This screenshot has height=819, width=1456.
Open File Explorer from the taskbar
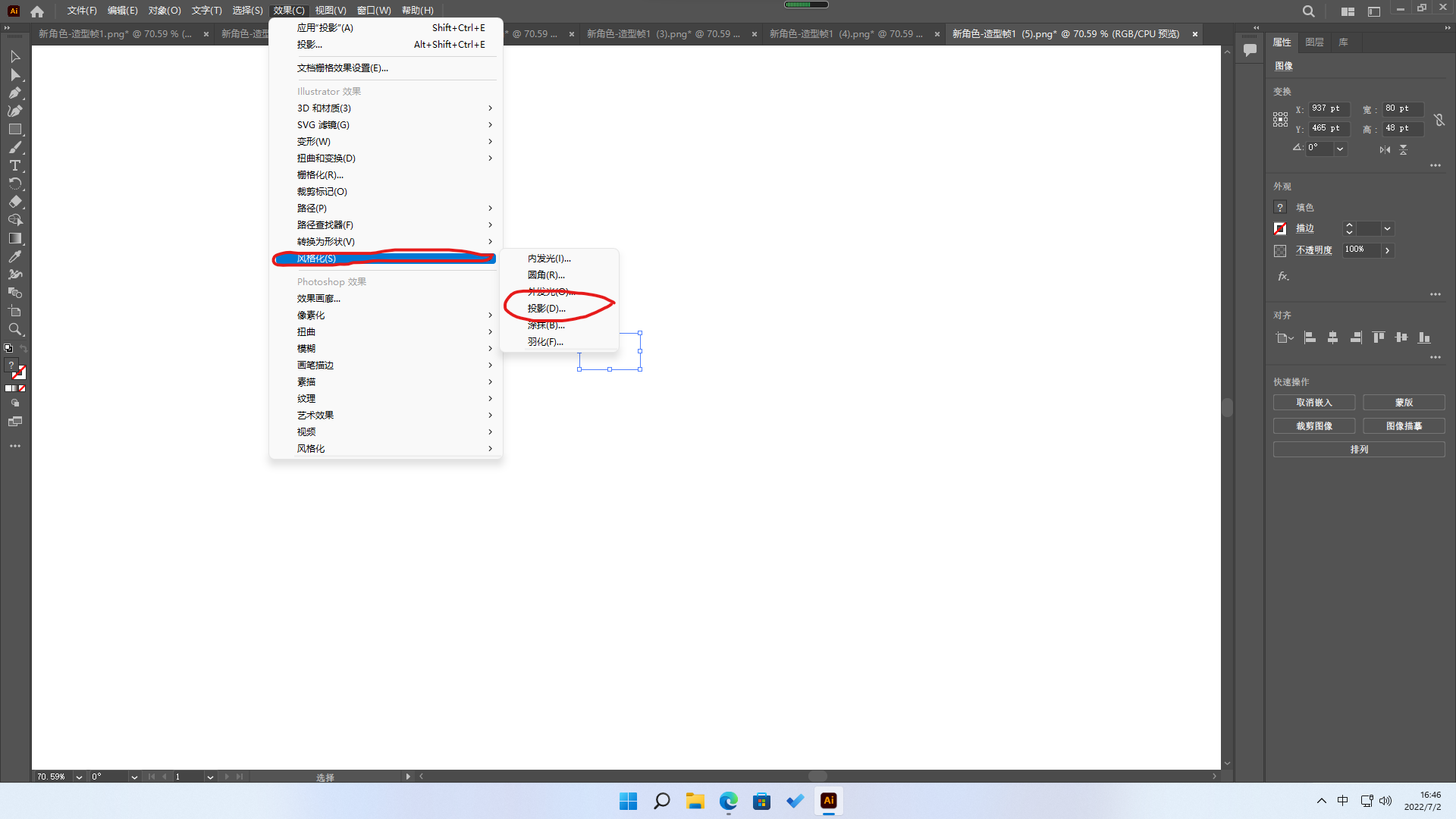pos(695,802)
